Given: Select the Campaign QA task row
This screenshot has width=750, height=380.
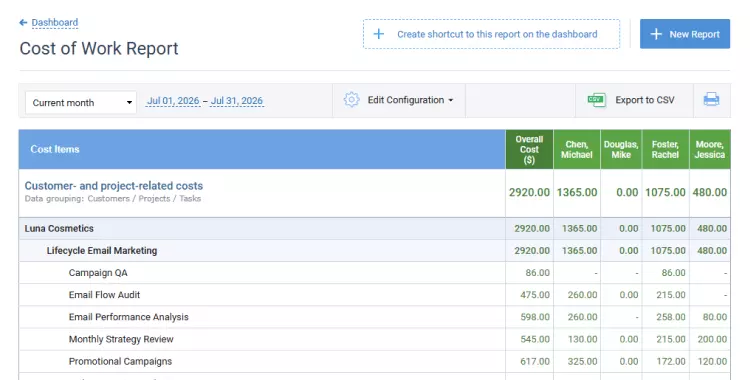Looking at the screenshot, I should 375,273.
